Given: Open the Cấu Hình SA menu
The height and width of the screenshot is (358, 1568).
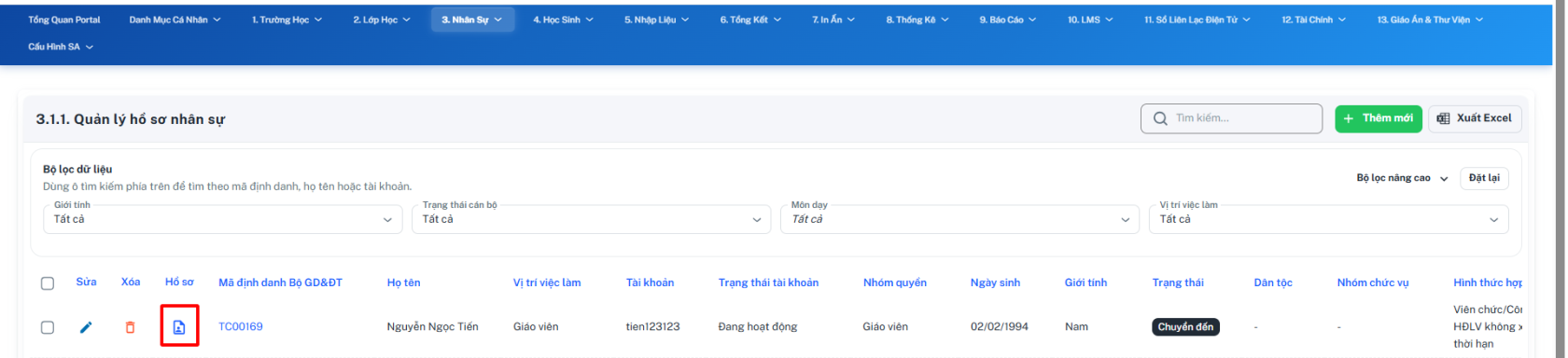Looking at the screenshot, I should click(x=61, y=47).
